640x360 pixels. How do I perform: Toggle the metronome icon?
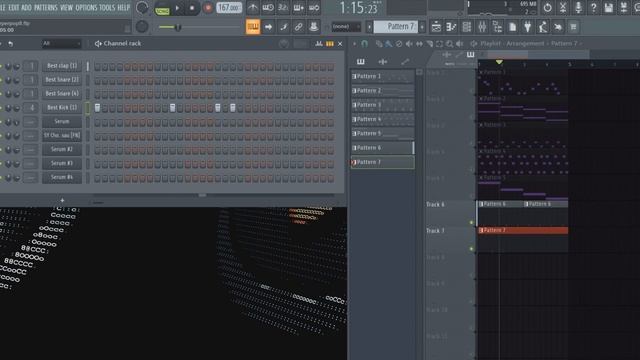(253, 7)
